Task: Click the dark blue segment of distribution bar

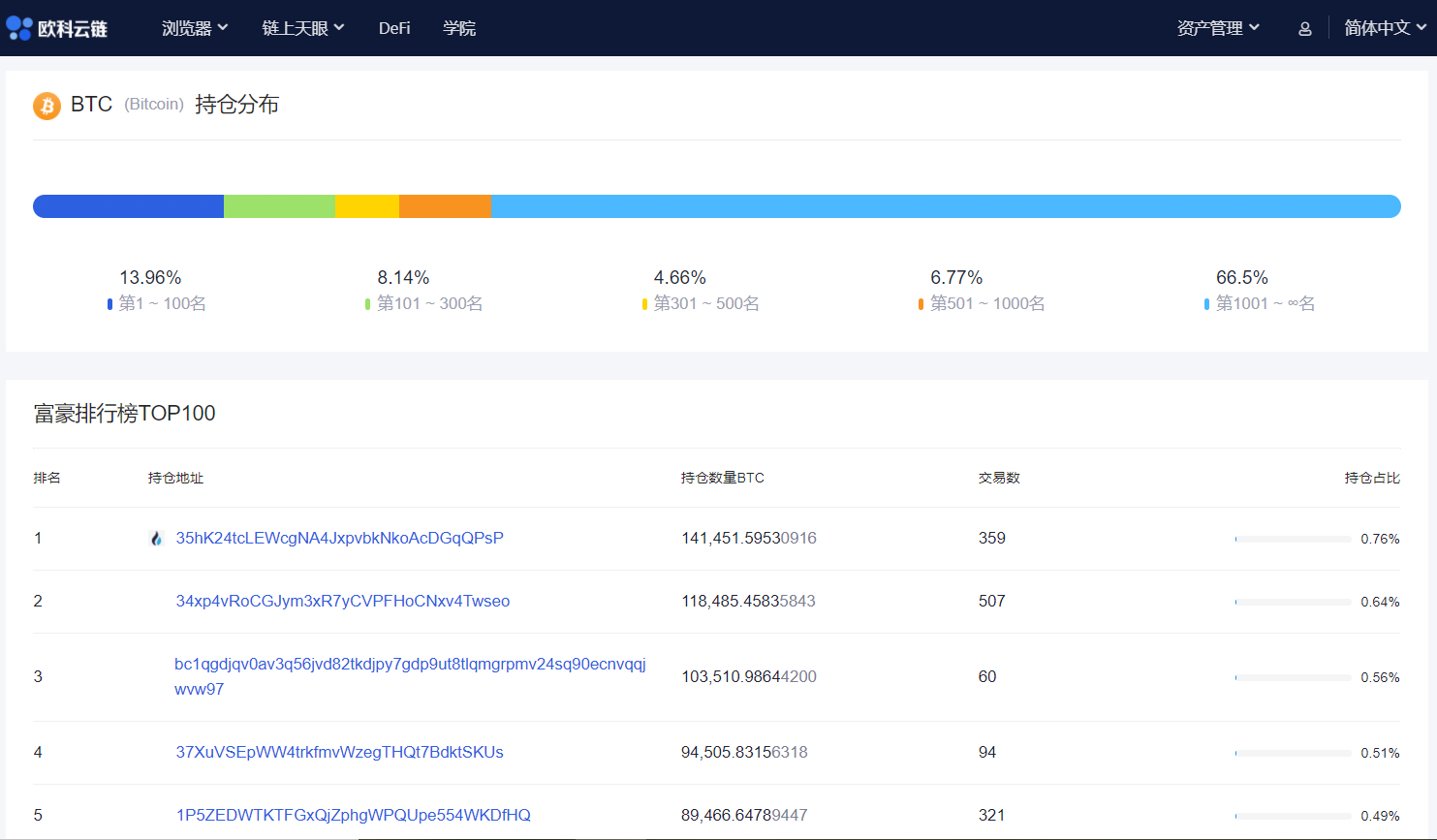Action: tap(128, 206)
